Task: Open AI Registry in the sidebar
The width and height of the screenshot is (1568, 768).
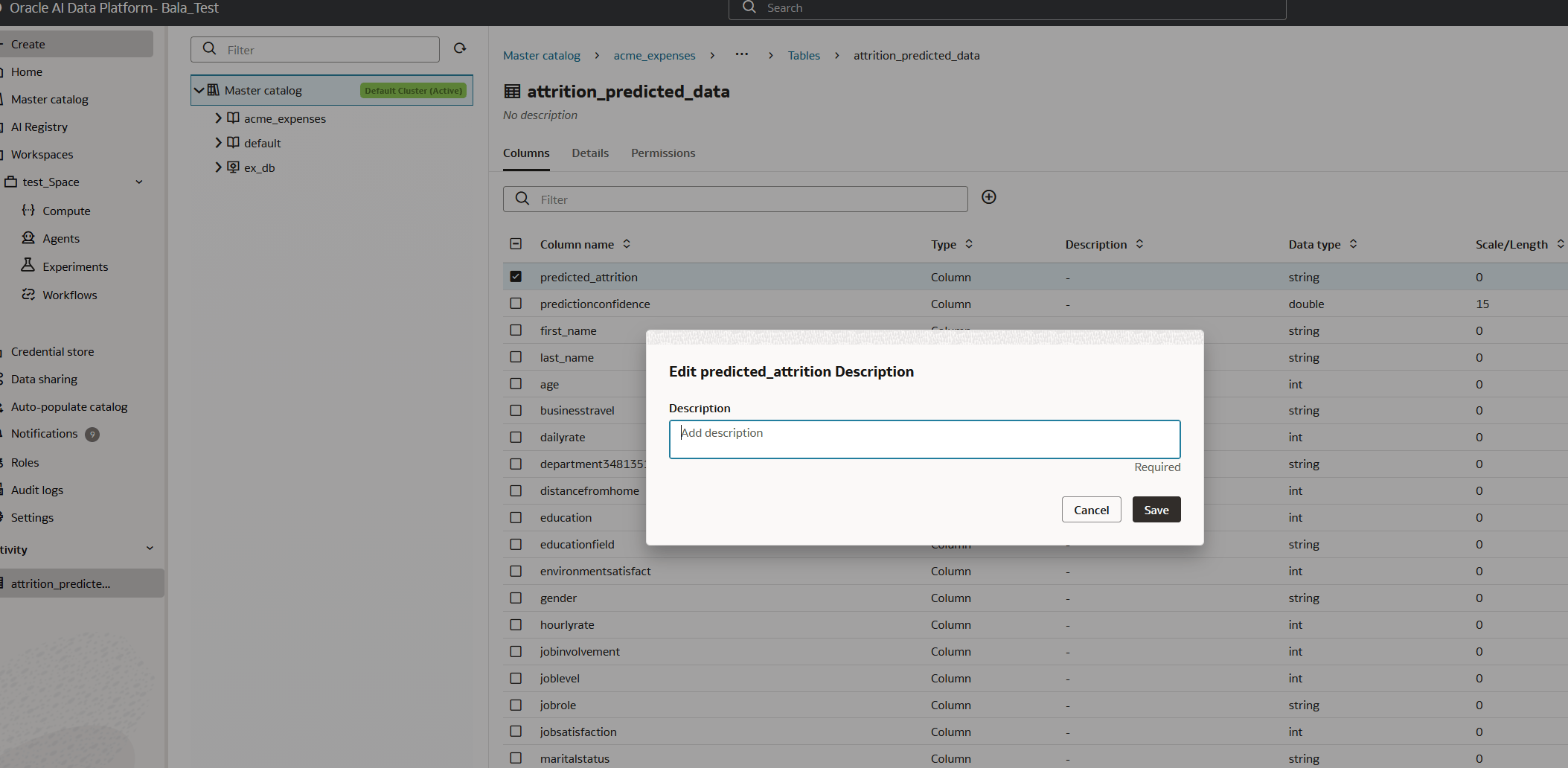Action: [39, 127]
